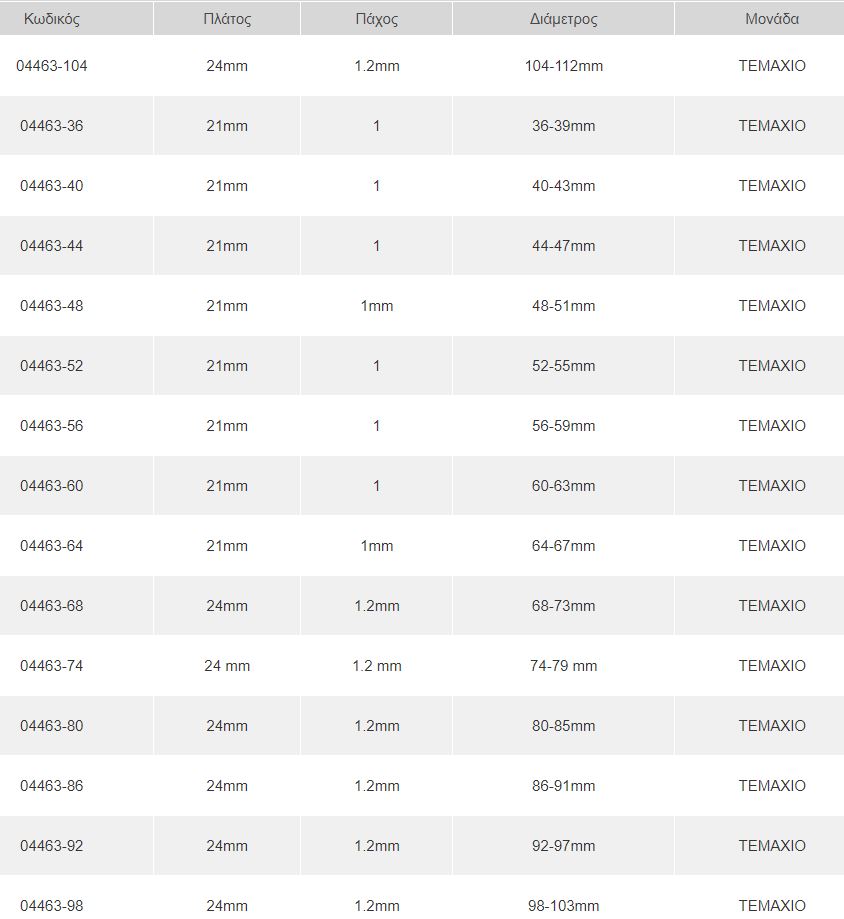Viewport: 844px width, 919px height.
Task: Click the 86-91mm diameter cell
Action: [x=563, y=786]
